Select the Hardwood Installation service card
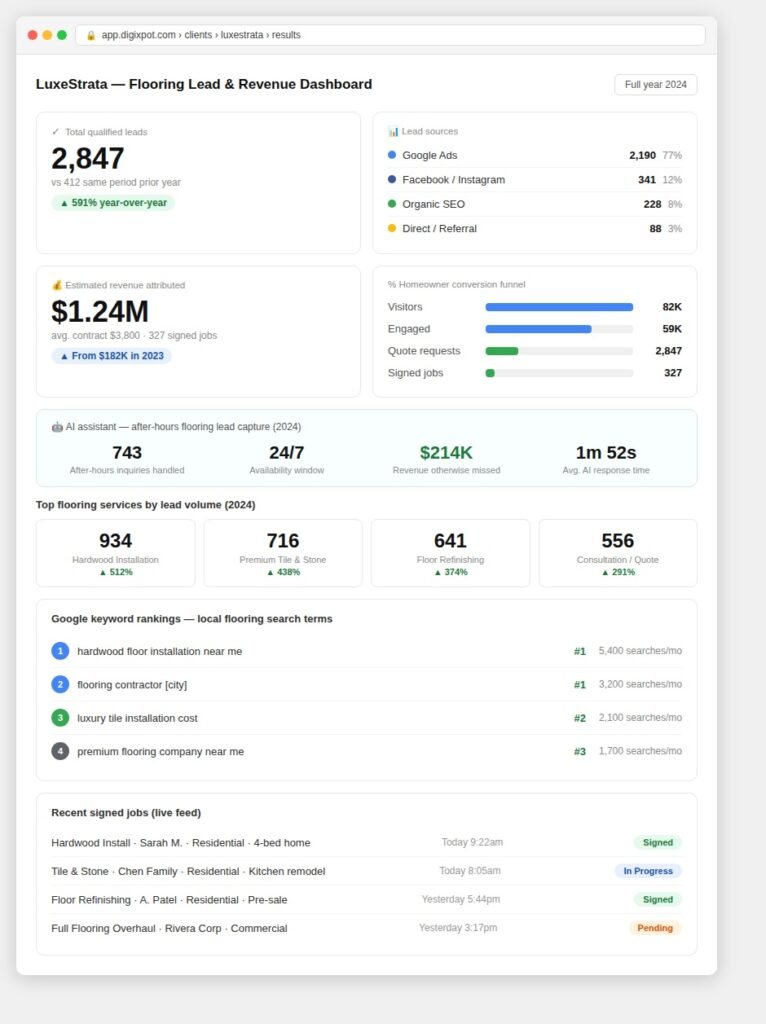 (x=116, y=553)
